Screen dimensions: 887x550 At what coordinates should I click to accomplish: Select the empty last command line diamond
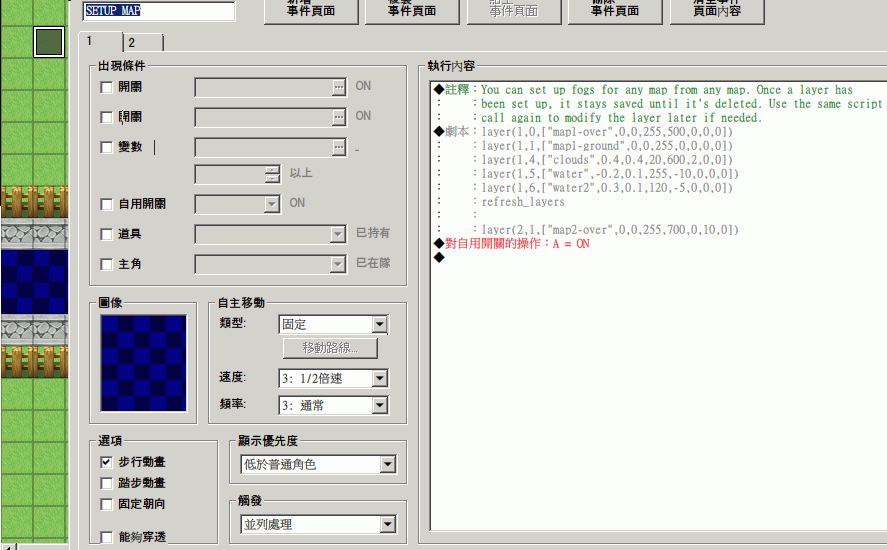pyautogui.click(x=439, y=258)
